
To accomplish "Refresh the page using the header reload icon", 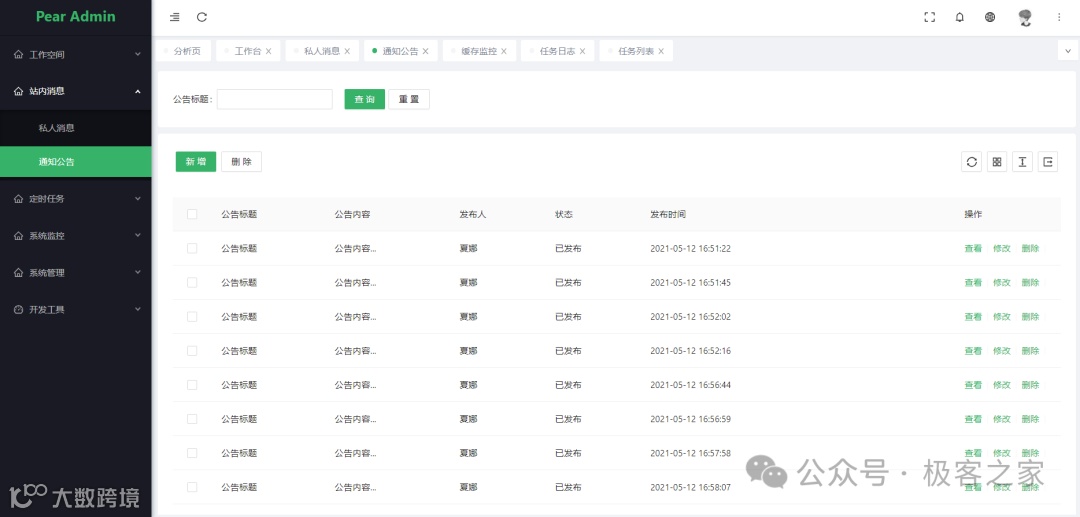I will [x=202, y=17].
